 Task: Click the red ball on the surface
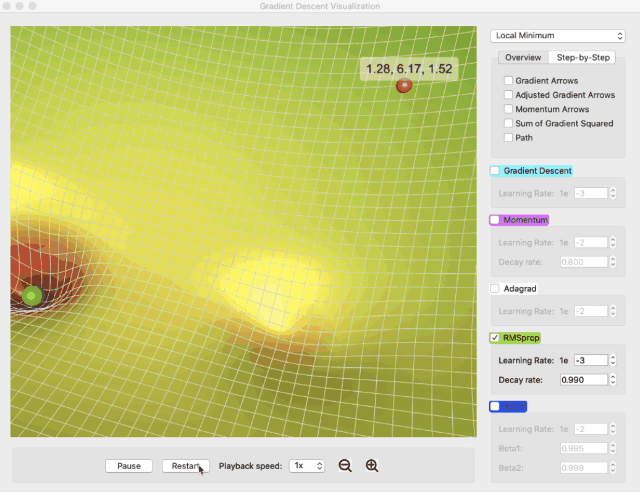click(x=404, y=86)
